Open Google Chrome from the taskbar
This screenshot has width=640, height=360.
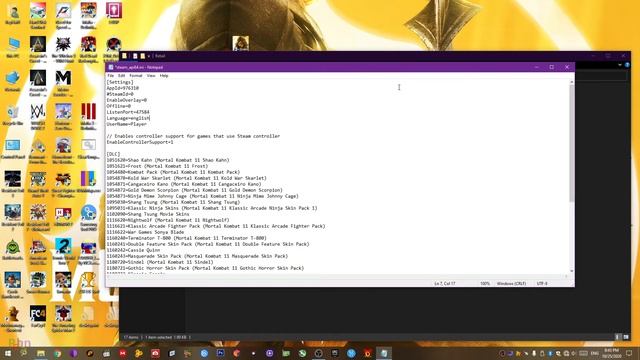tap(57, 353)
